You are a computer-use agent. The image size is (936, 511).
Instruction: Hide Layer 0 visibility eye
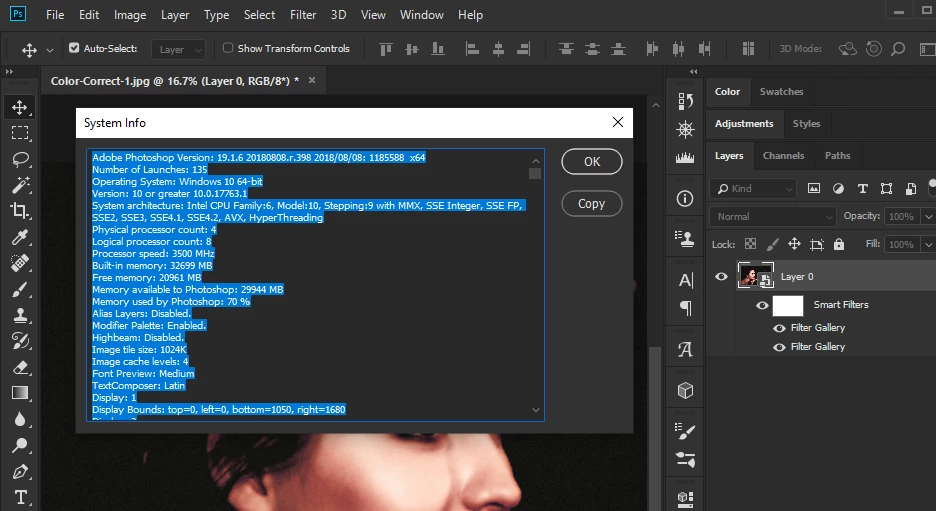[721, 276]
